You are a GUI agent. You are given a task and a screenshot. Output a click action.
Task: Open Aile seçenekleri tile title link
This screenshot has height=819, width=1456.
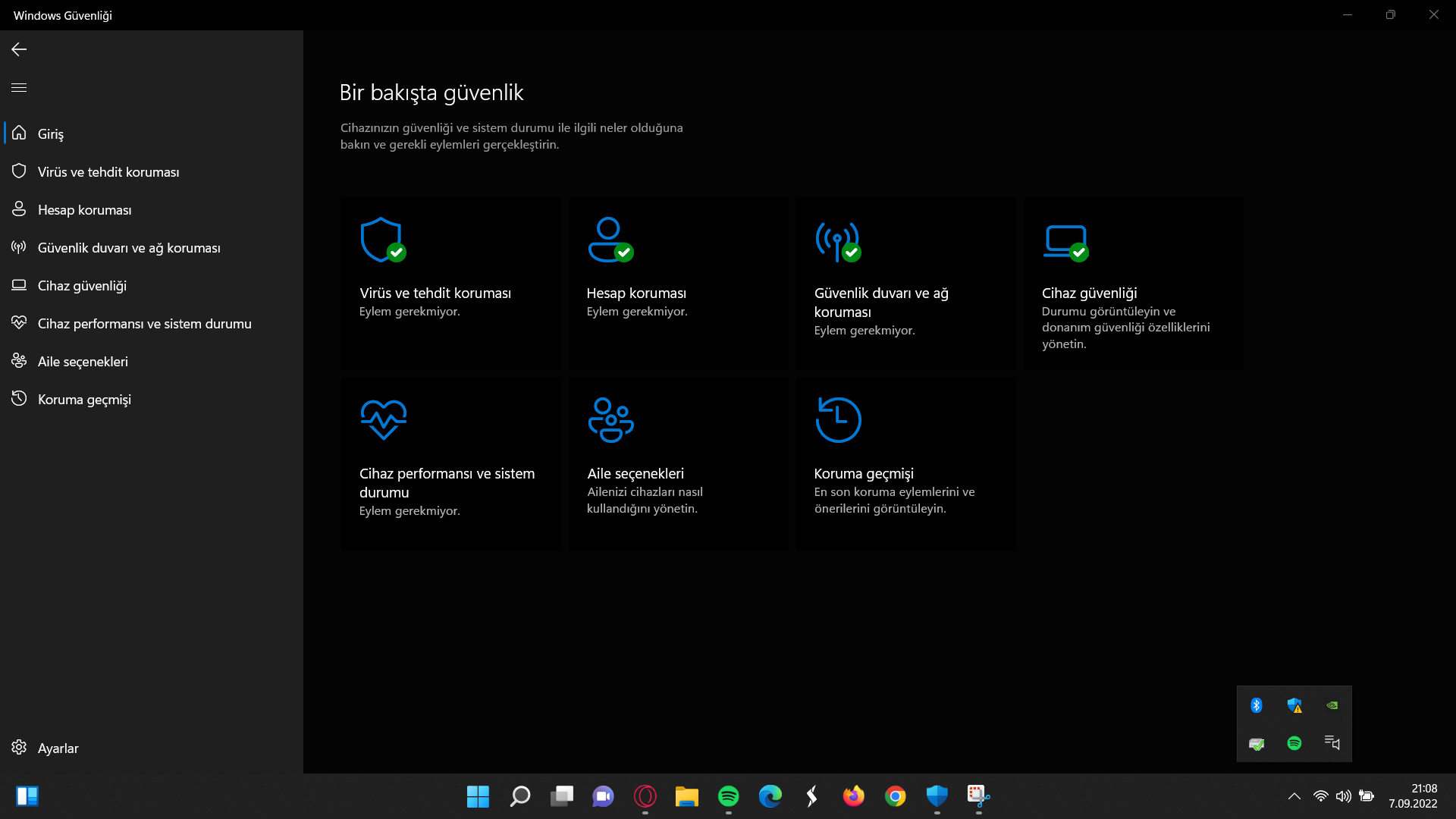coord(635,474)
